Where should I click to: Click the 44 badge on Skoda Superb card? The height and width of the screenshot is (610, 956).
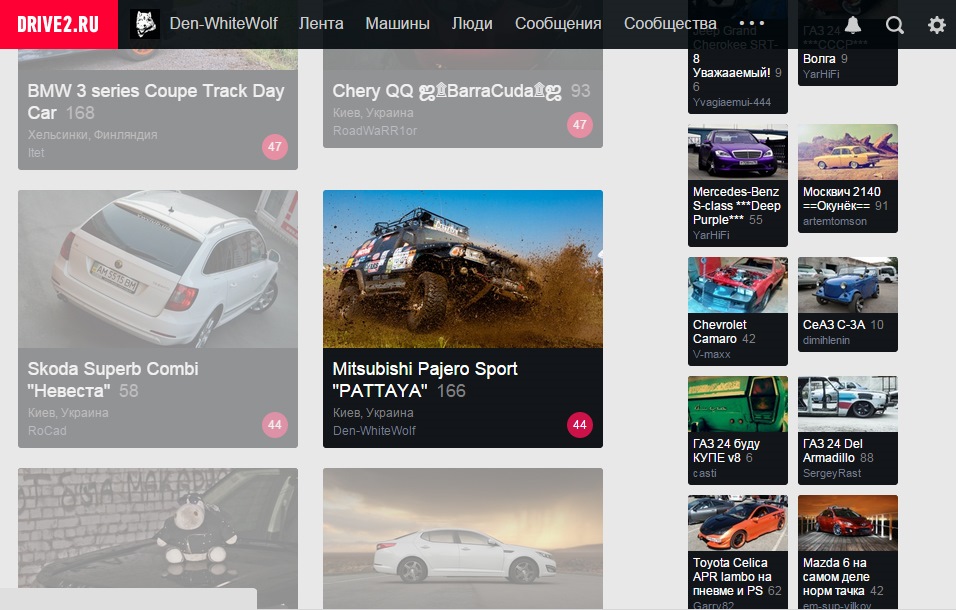tap(275, 425)
